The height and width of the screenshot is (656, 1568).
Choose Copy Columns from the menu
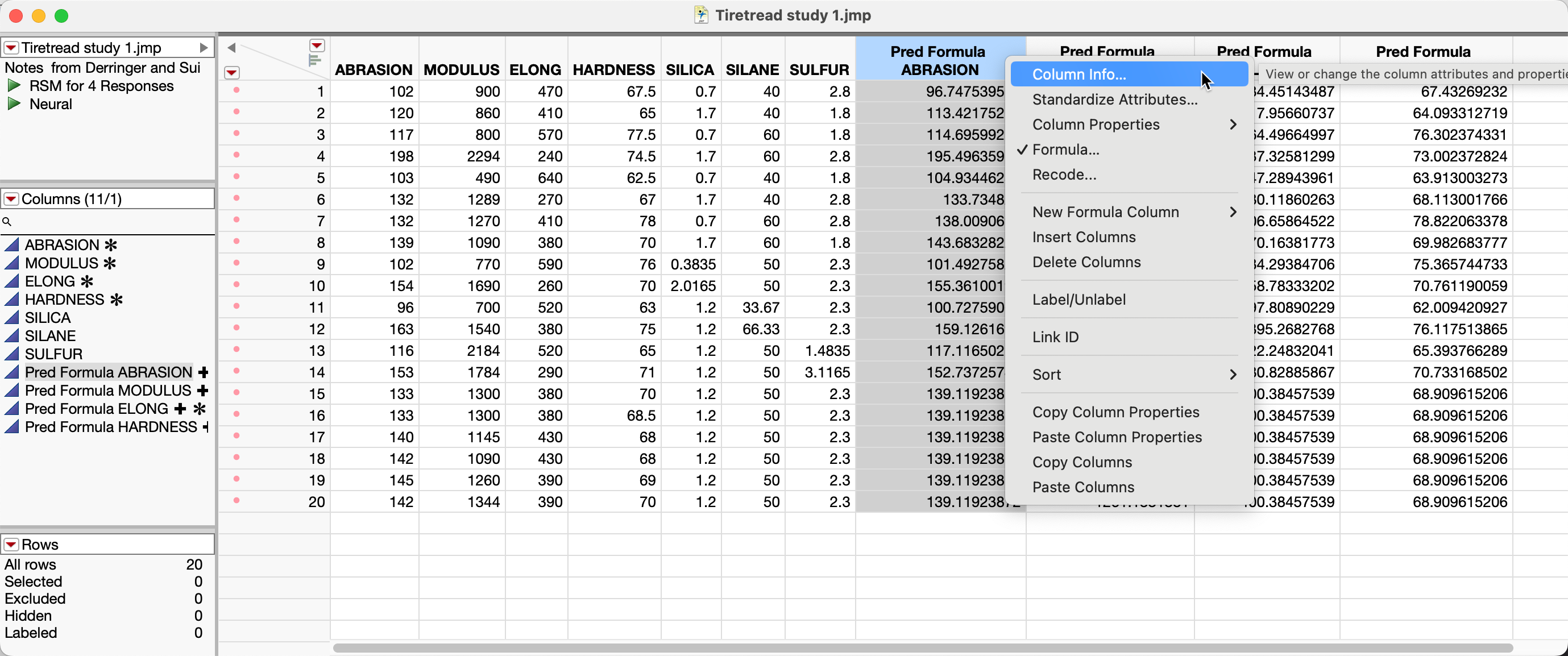tap(1129, 462)
